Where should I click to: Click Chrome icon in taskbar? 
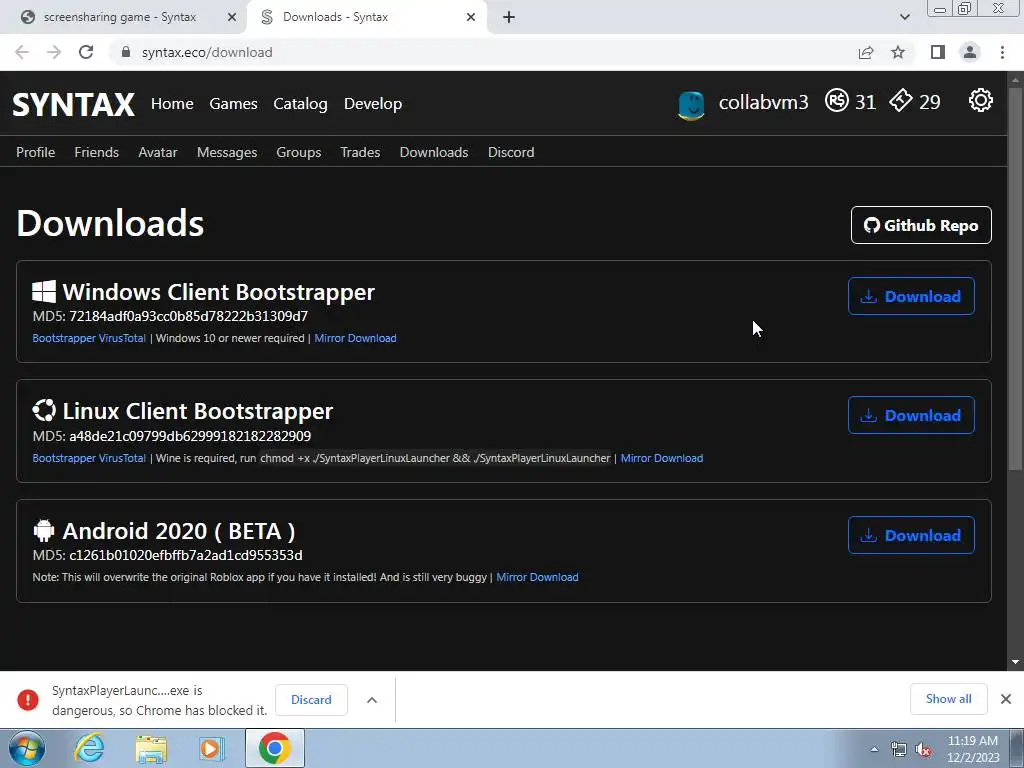275,748
